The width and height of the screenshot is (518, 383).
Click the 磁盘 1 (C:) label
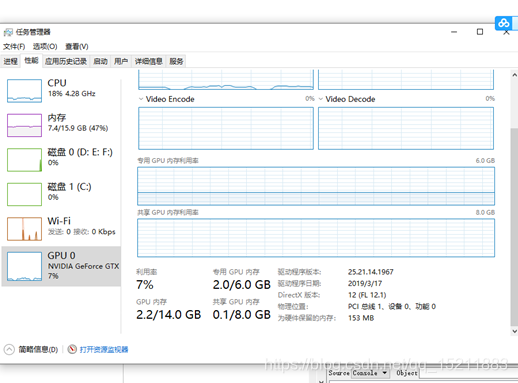pyautogui.click(x=69, y=187)
